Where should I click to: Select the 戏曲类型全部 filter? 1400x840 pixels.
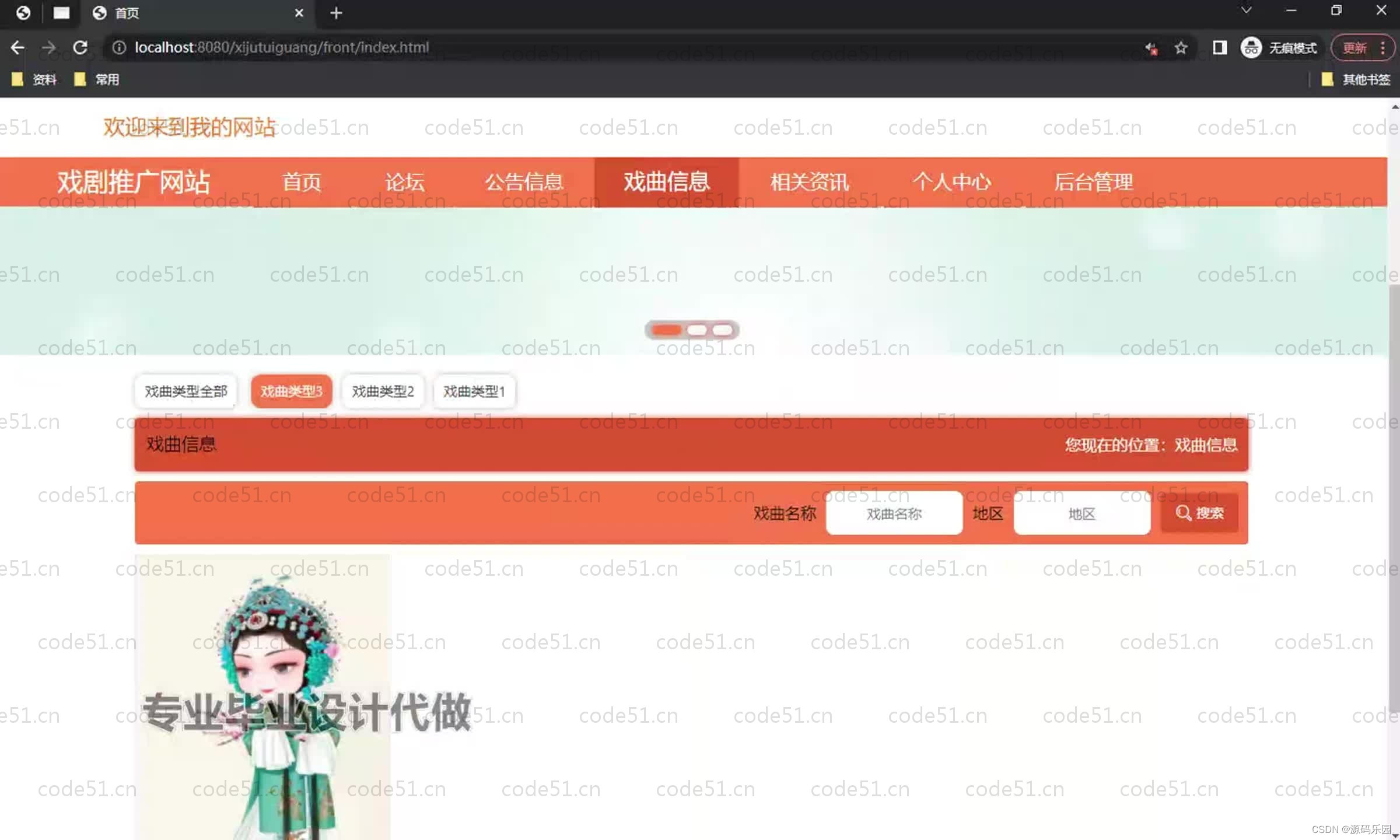click(x=185, y=391)
